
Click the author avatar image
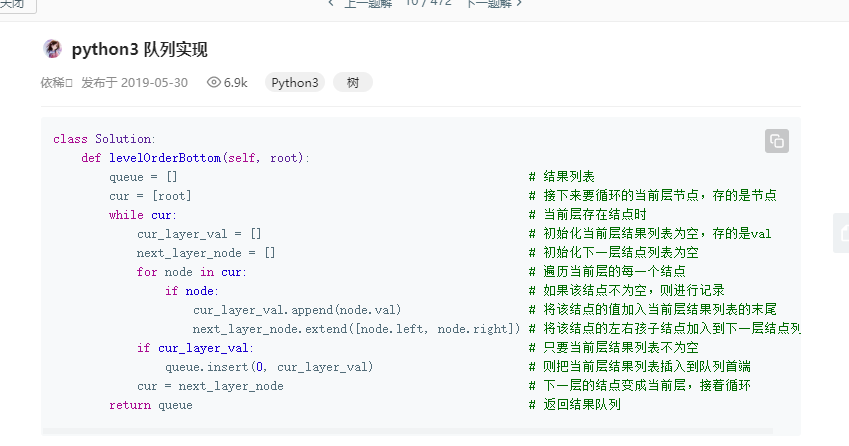pos(52,49)
